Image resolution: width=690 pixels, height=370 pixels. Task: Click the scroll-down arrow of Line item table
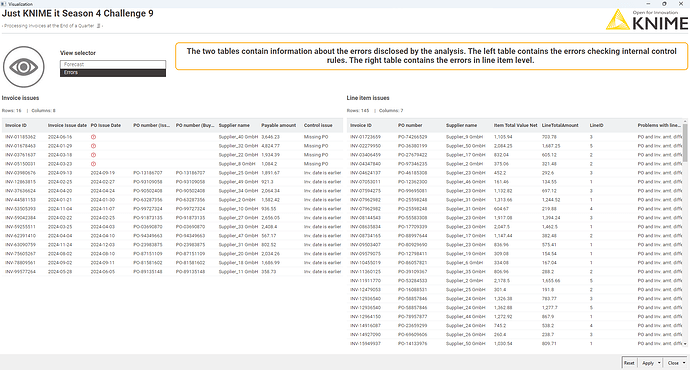tap(685, 344)
